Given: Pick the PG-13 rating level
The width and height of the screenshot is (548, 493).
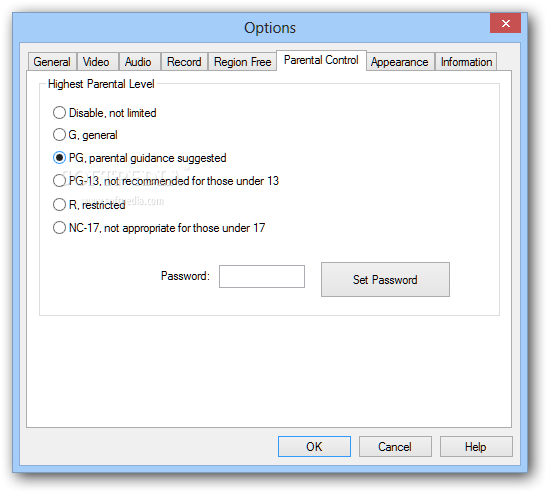Looking at the screenshot, I should [166, 181].
